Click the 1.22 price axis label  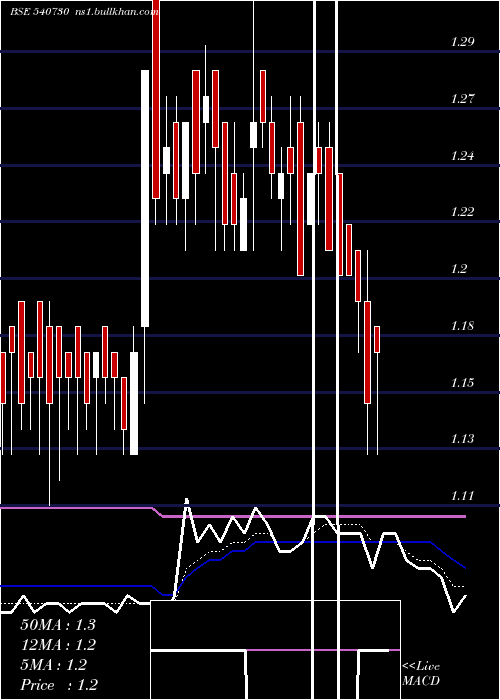tap(462, 212)
